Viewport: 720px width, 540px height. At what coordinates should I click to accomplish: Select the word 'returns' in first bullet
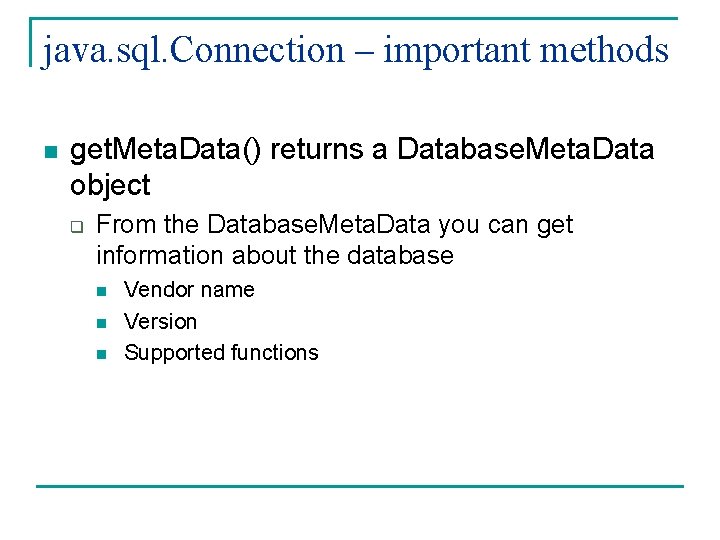tap(316, 150)
